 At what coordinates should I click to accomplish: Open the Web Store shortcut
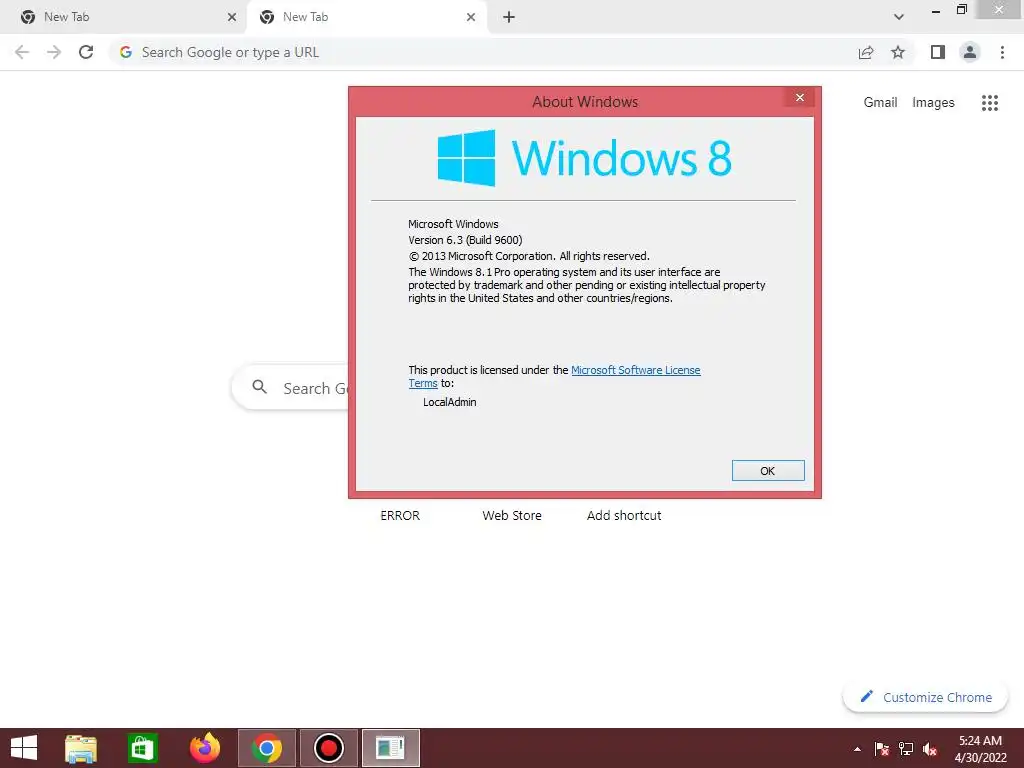tap(512, 515)
